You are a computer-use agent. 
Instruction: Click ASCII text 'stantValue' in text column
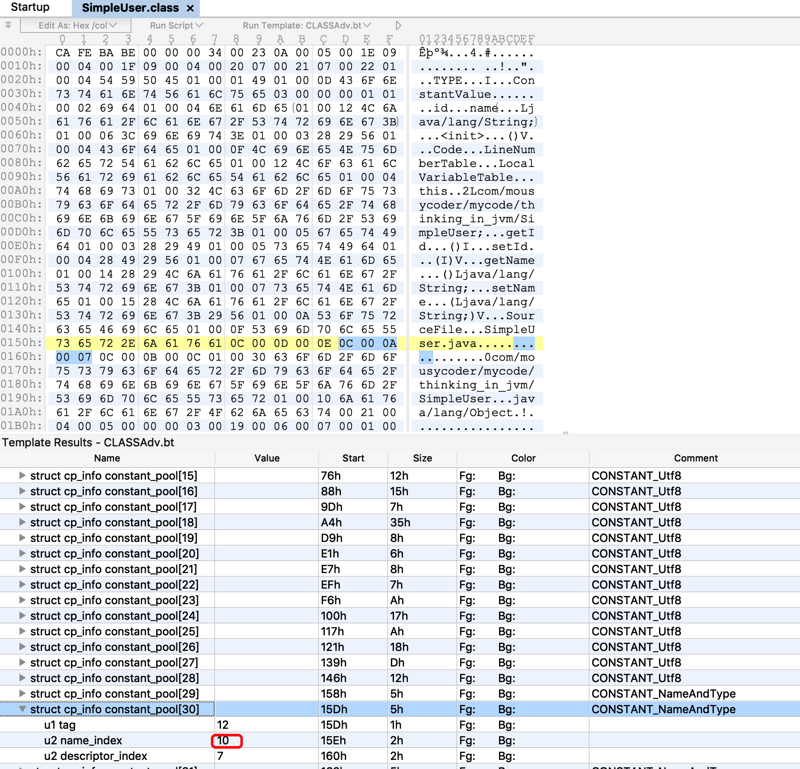[x=455, y=94]
